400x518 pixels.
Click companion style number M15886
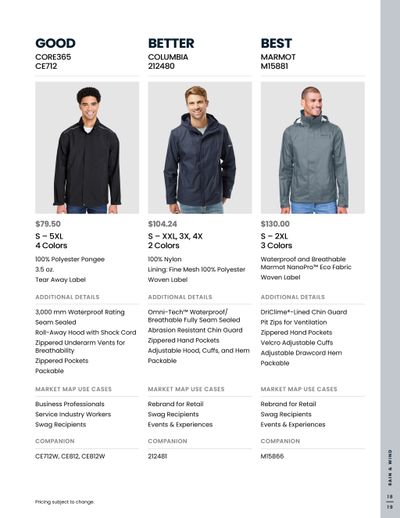tap(272, 456)
